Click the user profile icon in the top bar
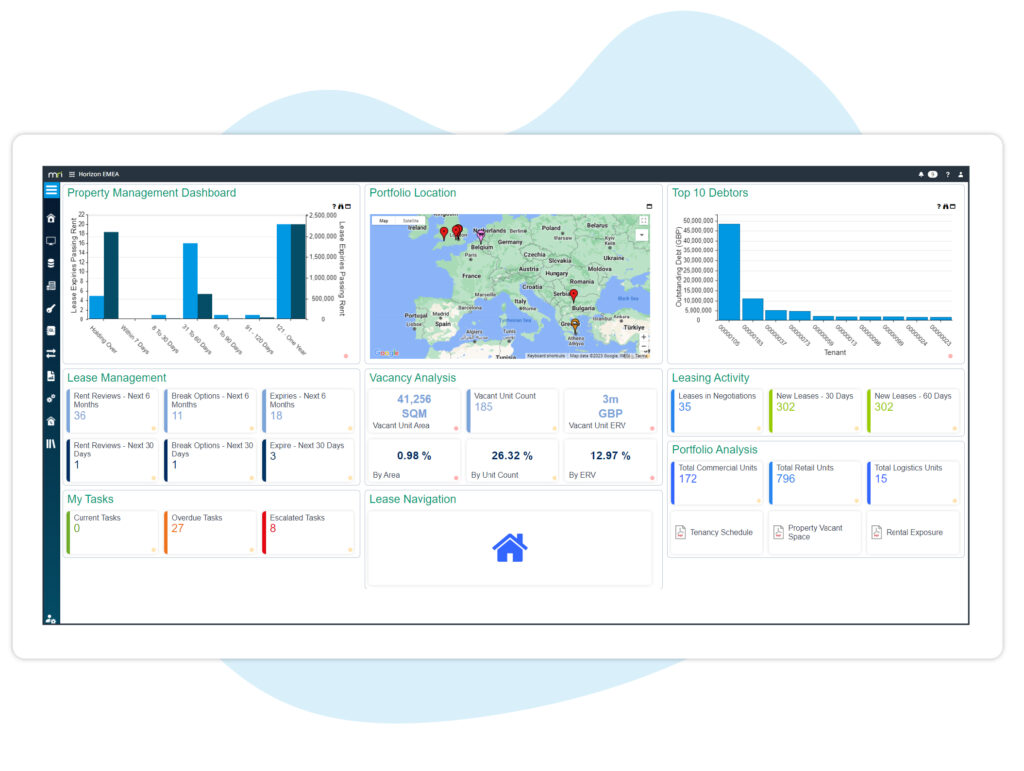Screen dimensions: 1024x771 click(x=961, y=174)
